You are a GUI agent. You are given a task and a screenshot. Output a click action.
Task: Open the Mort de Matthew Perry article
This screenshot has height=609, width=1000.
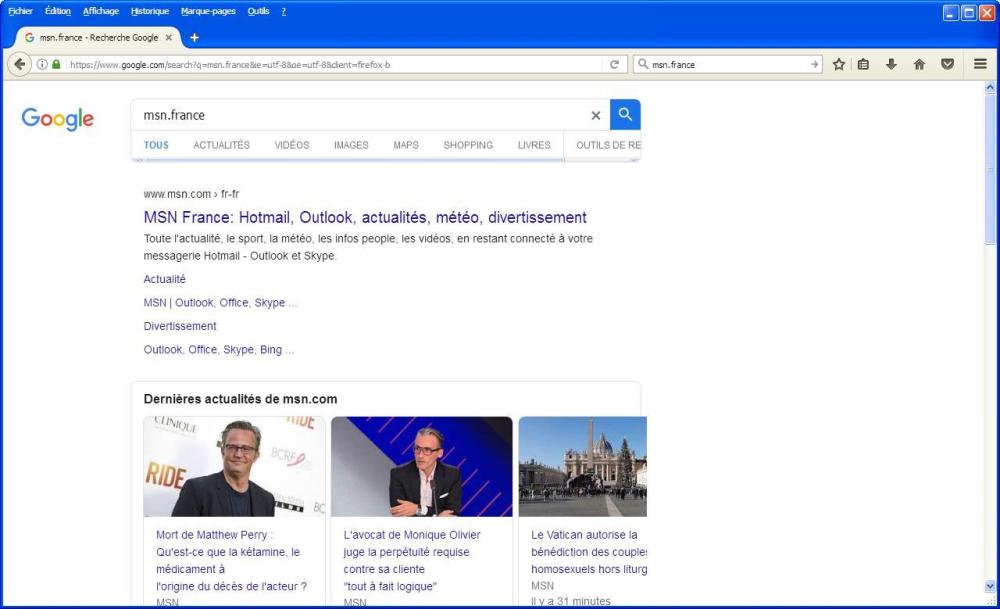point(232,561)
